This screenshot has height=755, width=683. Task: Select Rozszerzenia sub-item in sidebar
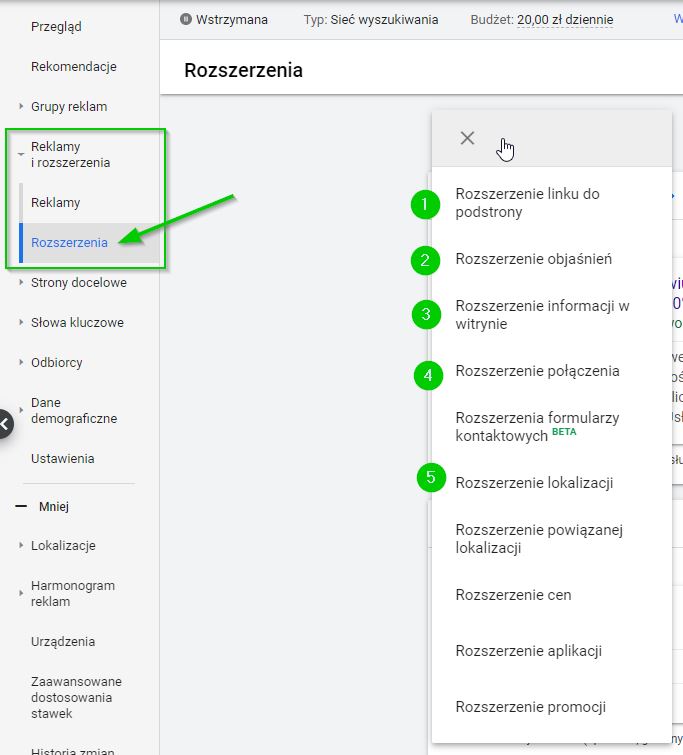coord(69,242)
